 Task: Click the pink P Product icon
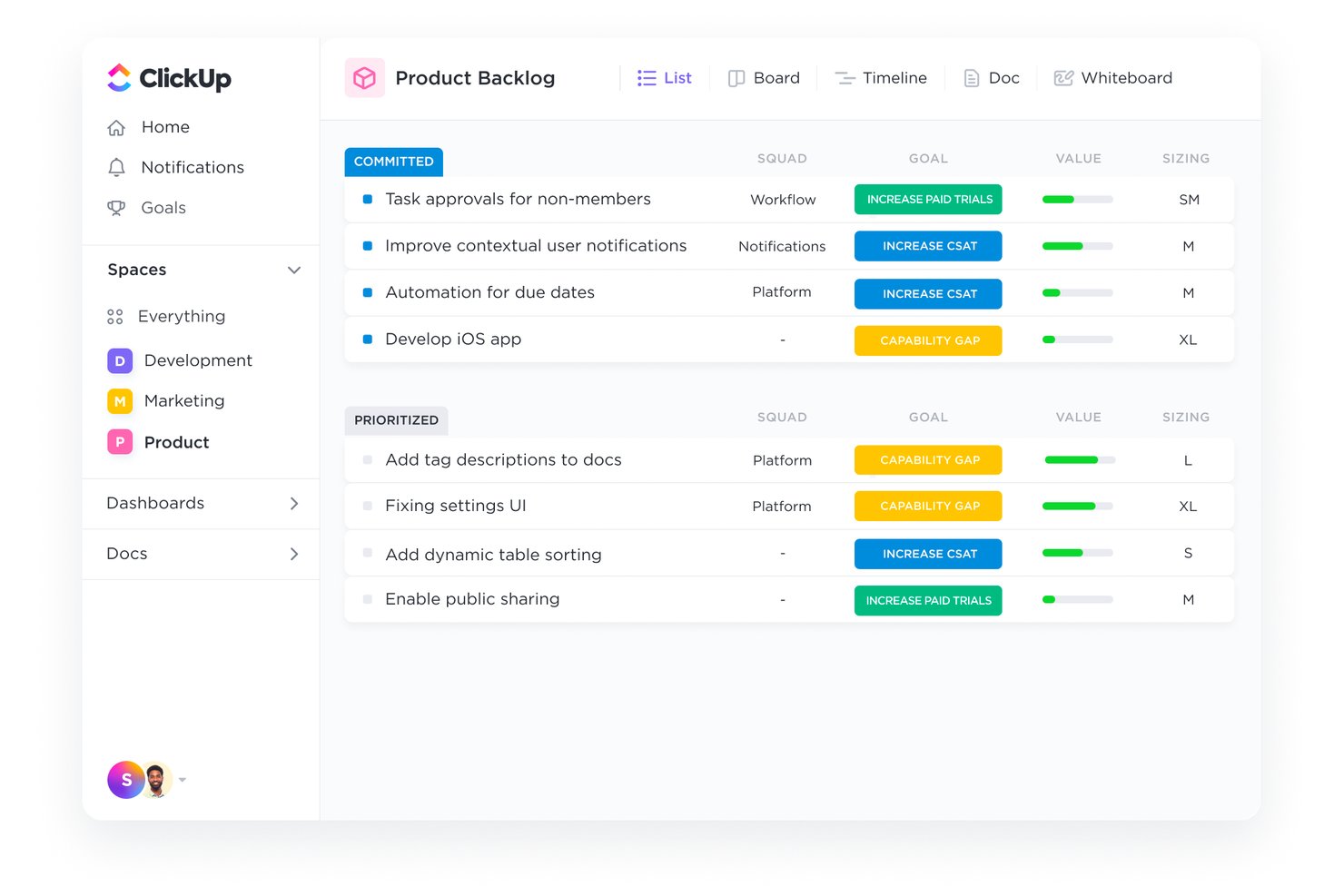[x=120, y=442]
